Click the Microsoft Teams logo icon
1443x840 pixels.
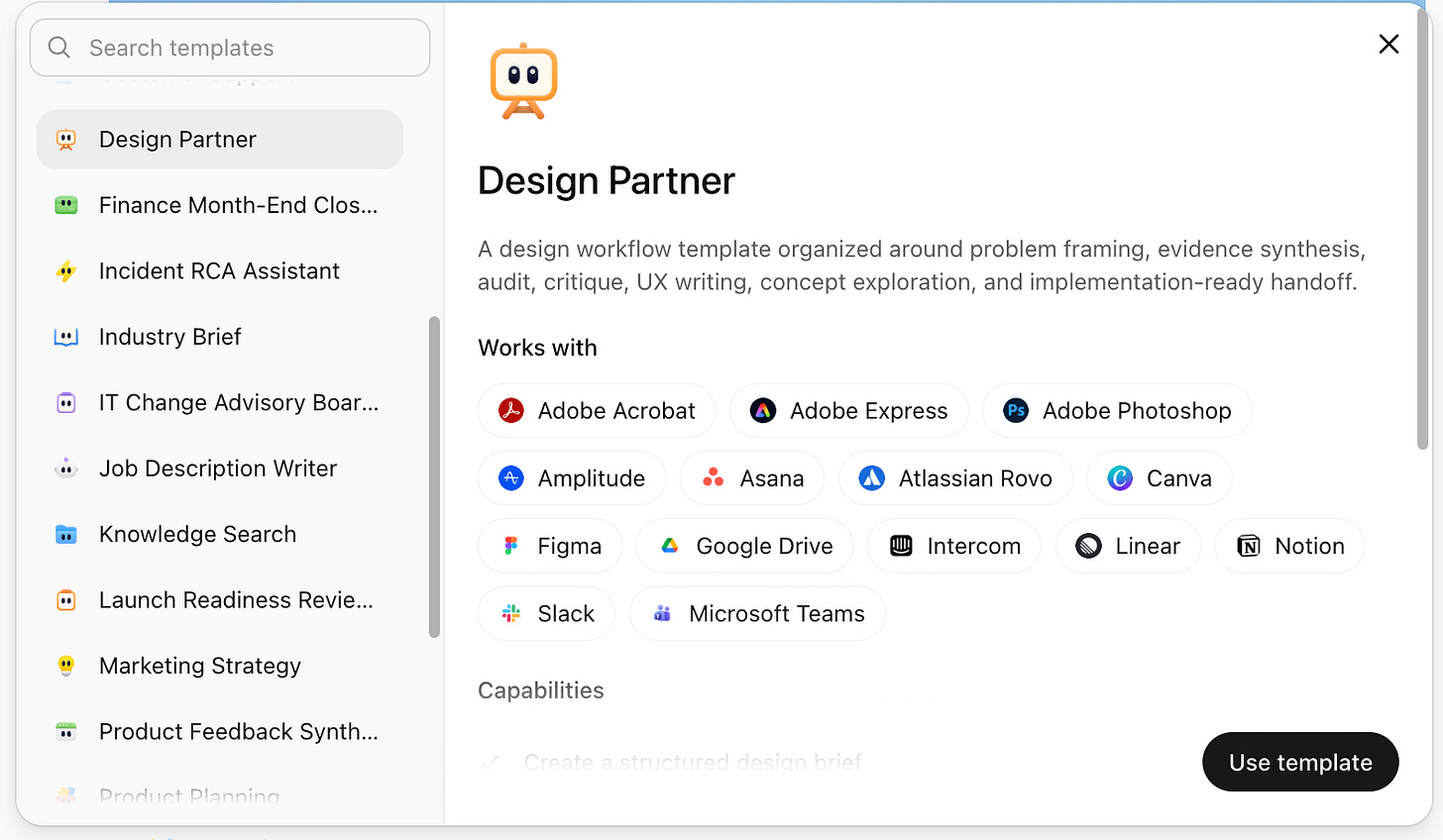(x=662, y=614)
